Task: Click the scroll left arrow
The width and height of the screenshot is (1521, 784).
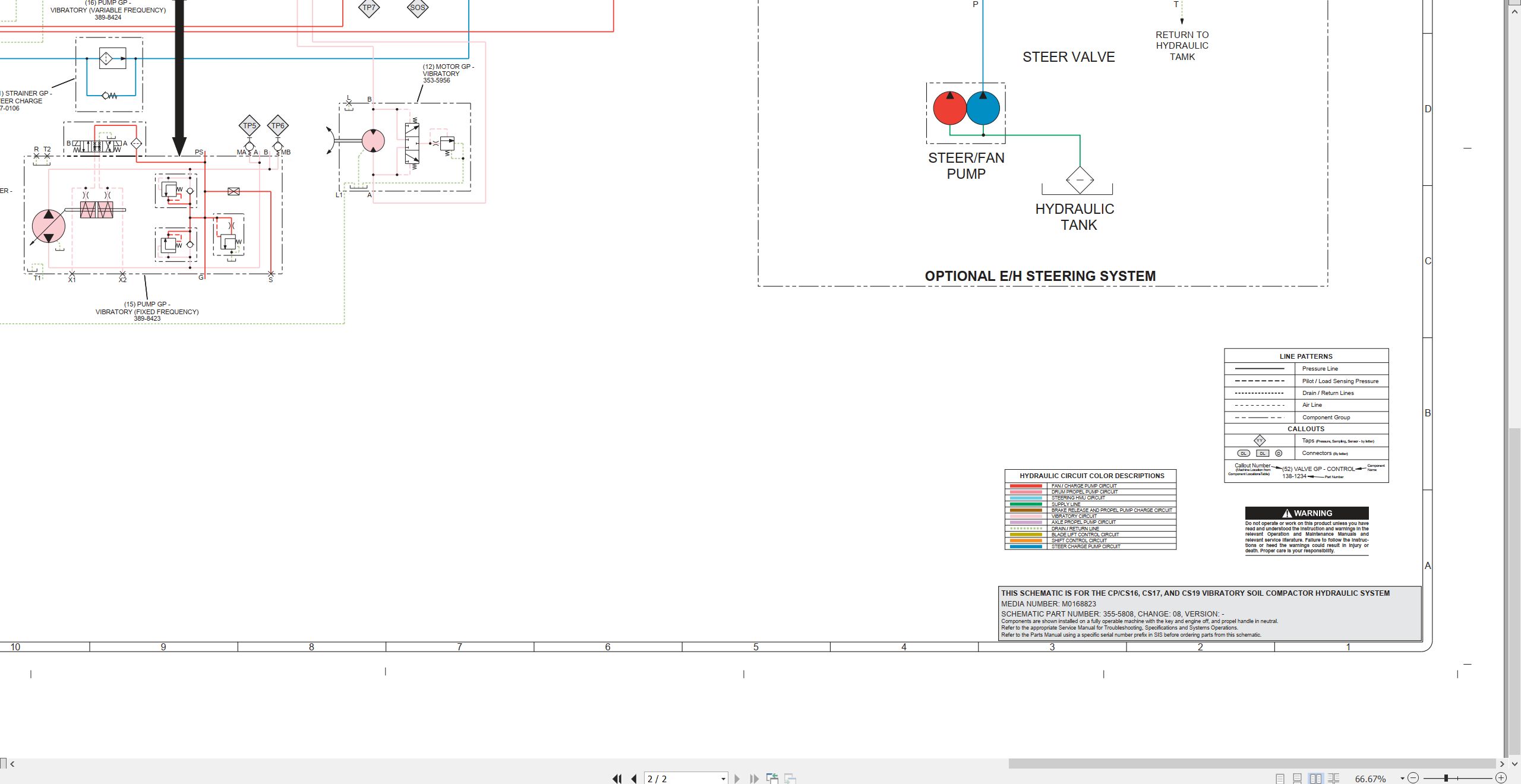Action: pos(12,764)
